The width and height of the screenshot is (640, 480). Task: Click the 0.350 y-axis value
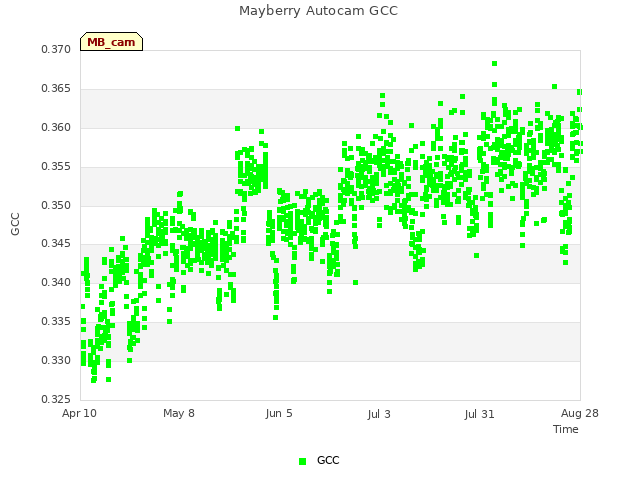click(x=56, y=205)
